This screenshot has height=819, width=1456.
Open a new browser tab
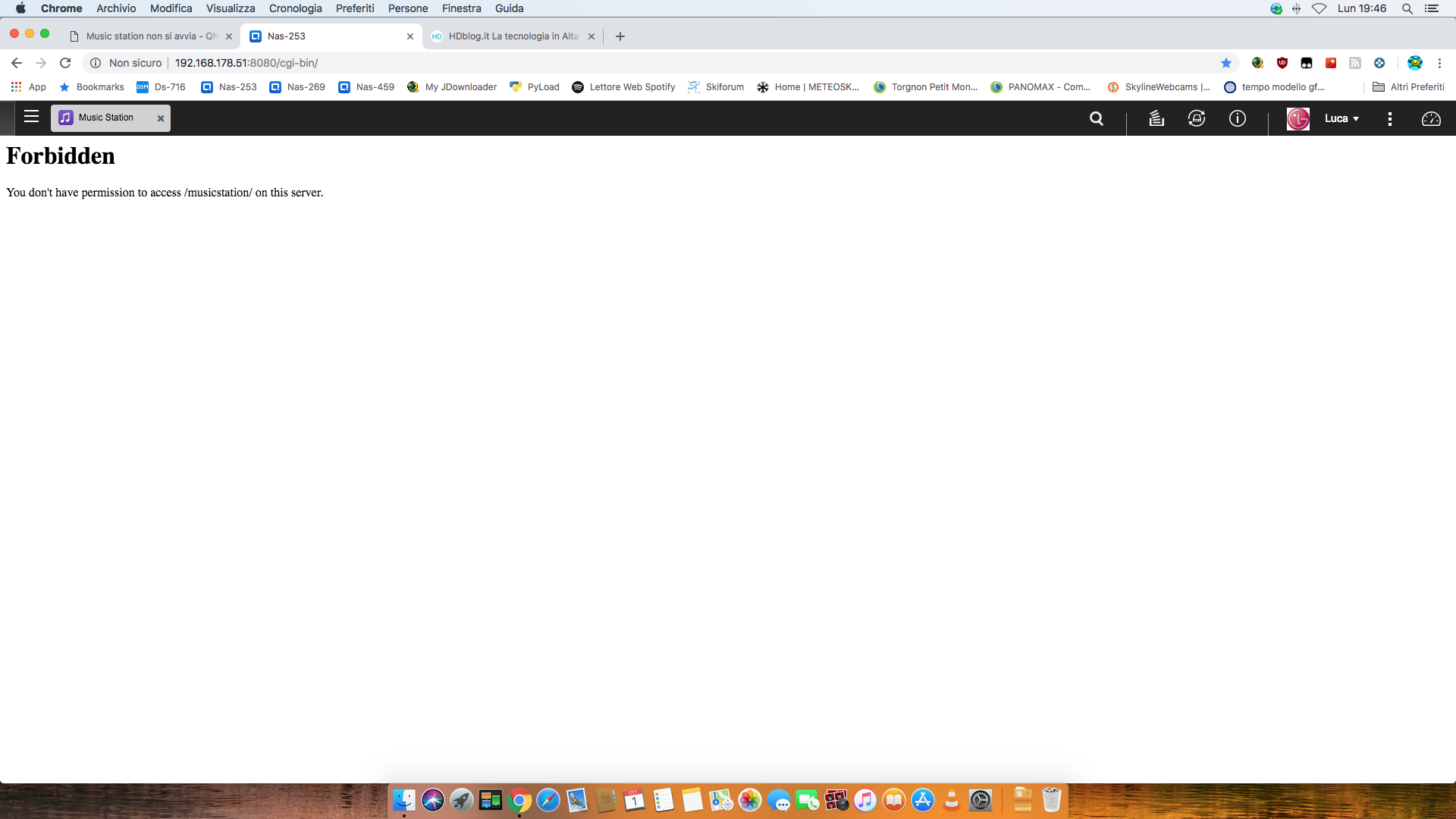pos(620,36)
